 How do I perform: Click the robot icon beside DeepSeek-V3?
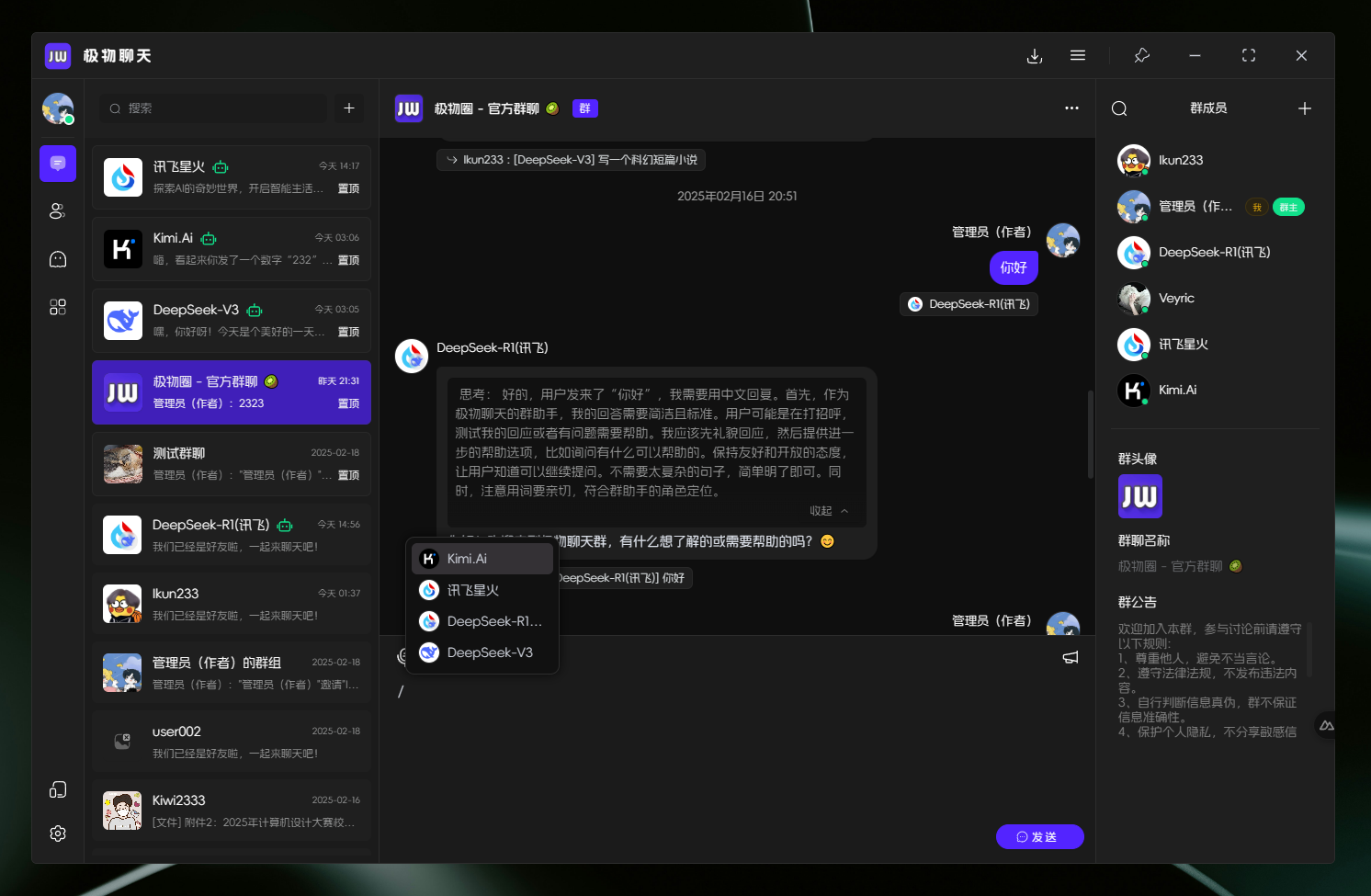click(x=255, y=311)
